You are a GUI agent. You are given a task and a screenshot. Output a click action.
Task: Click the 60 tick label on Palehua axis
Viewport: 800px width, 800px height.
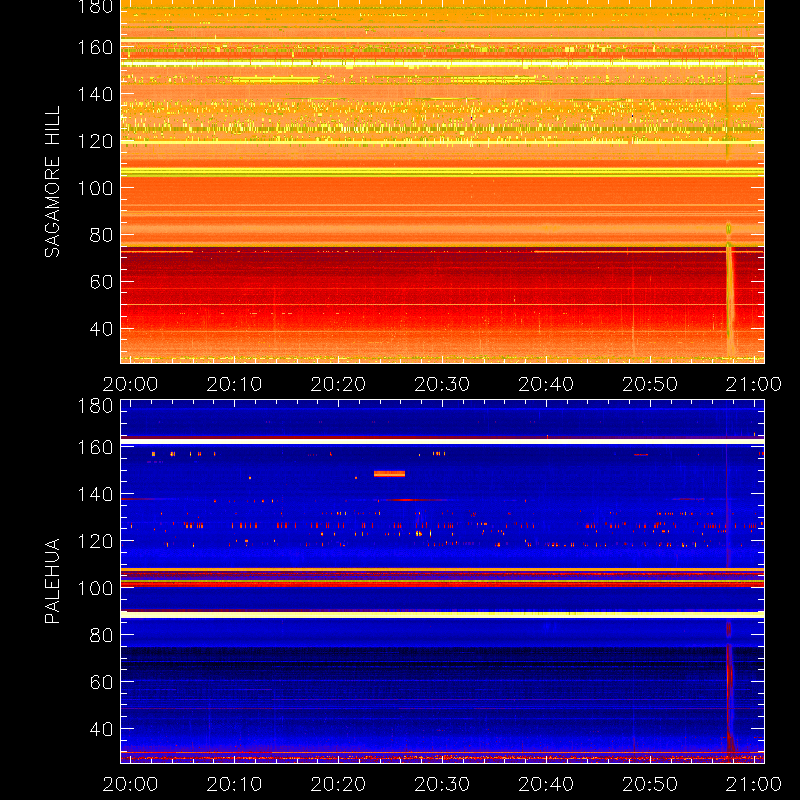(101, 682)
